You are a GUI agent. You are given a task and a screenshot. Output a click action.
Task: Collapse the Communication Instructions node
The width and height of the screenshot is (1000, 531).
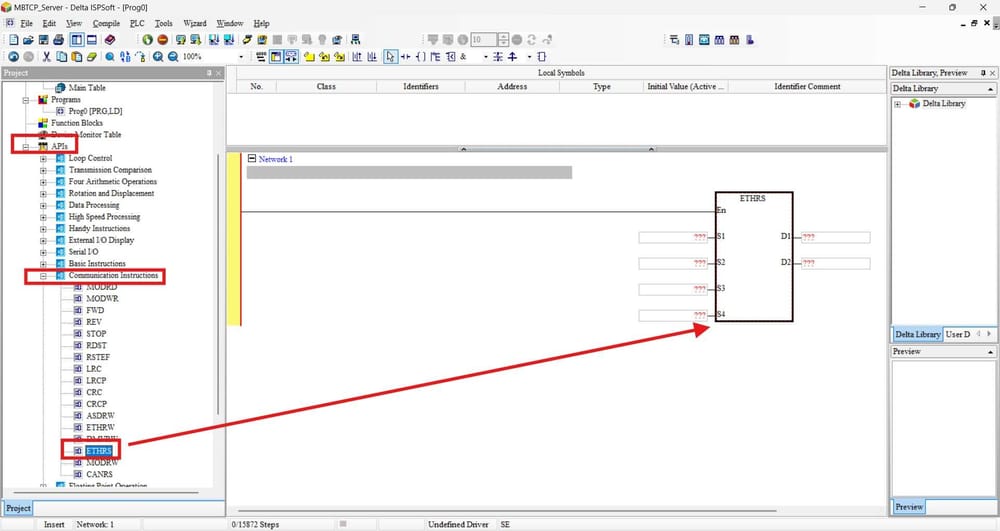click(43, 276)
